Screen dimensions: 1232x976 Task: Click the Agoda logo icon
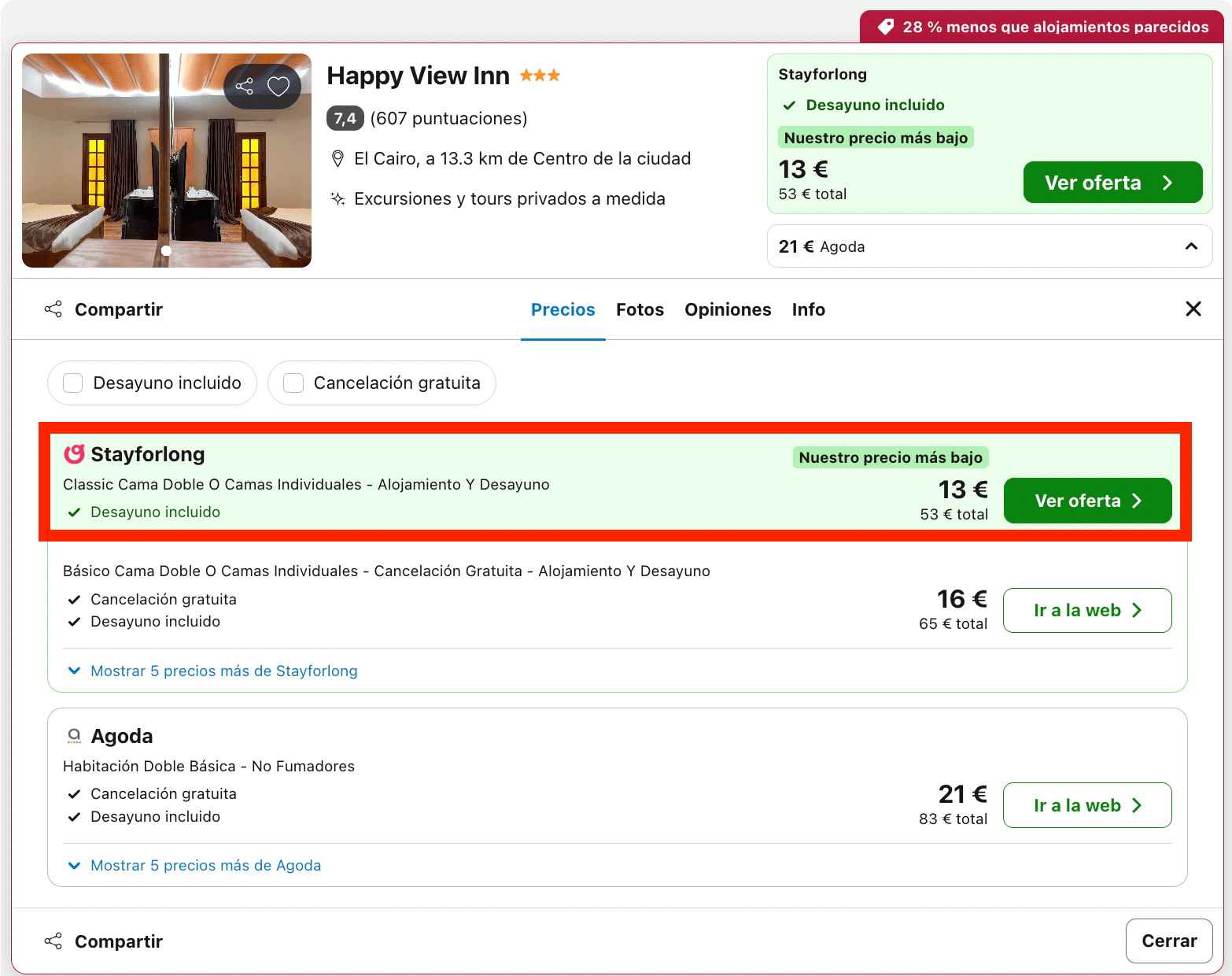tap(74, 736)
